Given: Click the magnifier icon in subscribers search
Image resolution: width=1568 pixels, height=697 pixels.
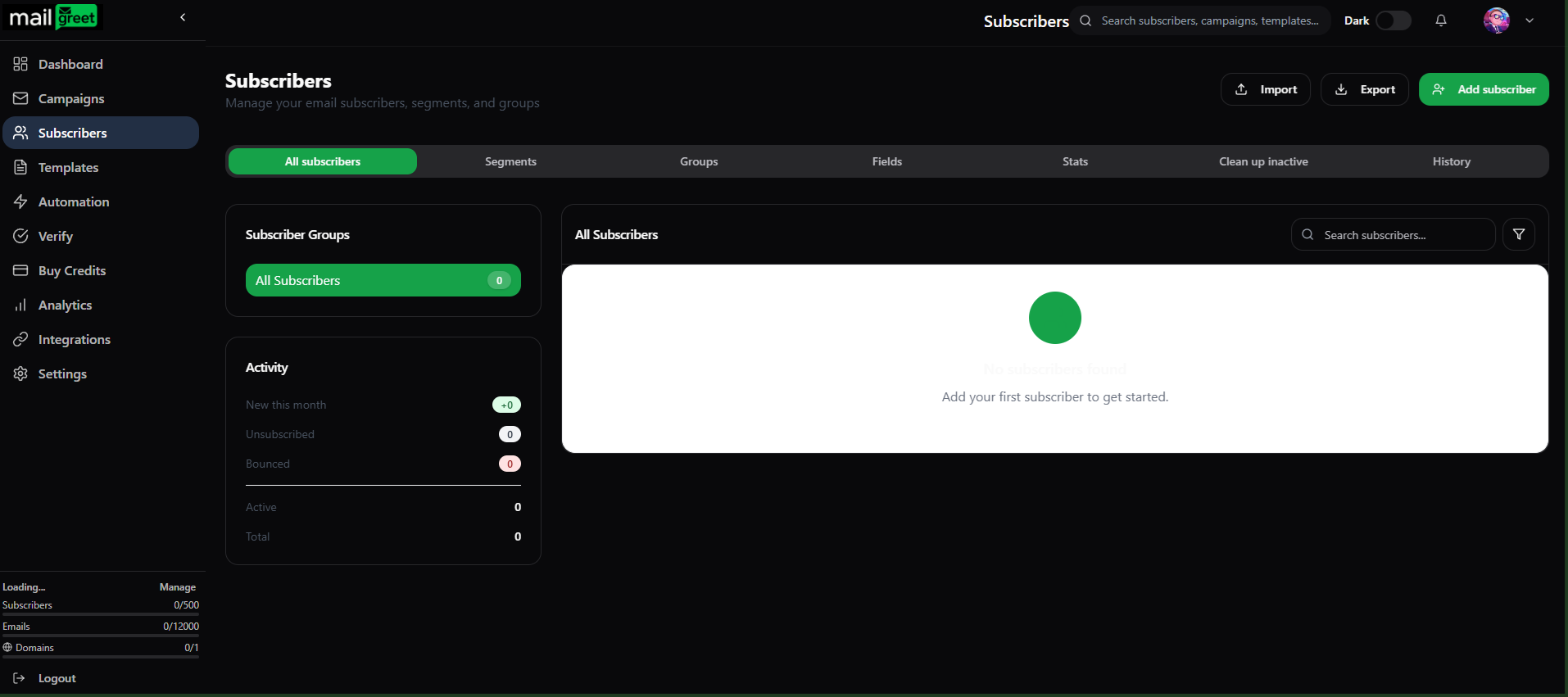Looking at the screenshot, I should [x=1307, y=234].
